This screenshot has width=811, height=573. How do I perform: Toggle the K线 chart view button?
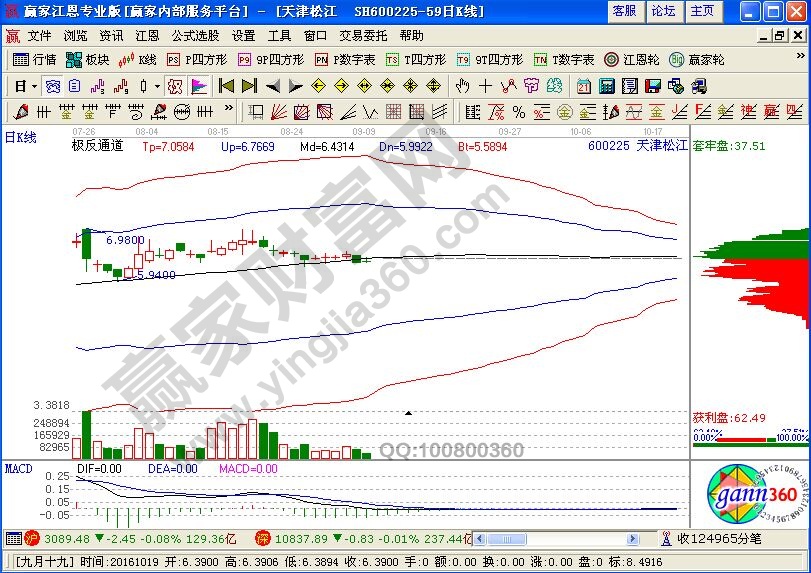[x=138, y=60]
